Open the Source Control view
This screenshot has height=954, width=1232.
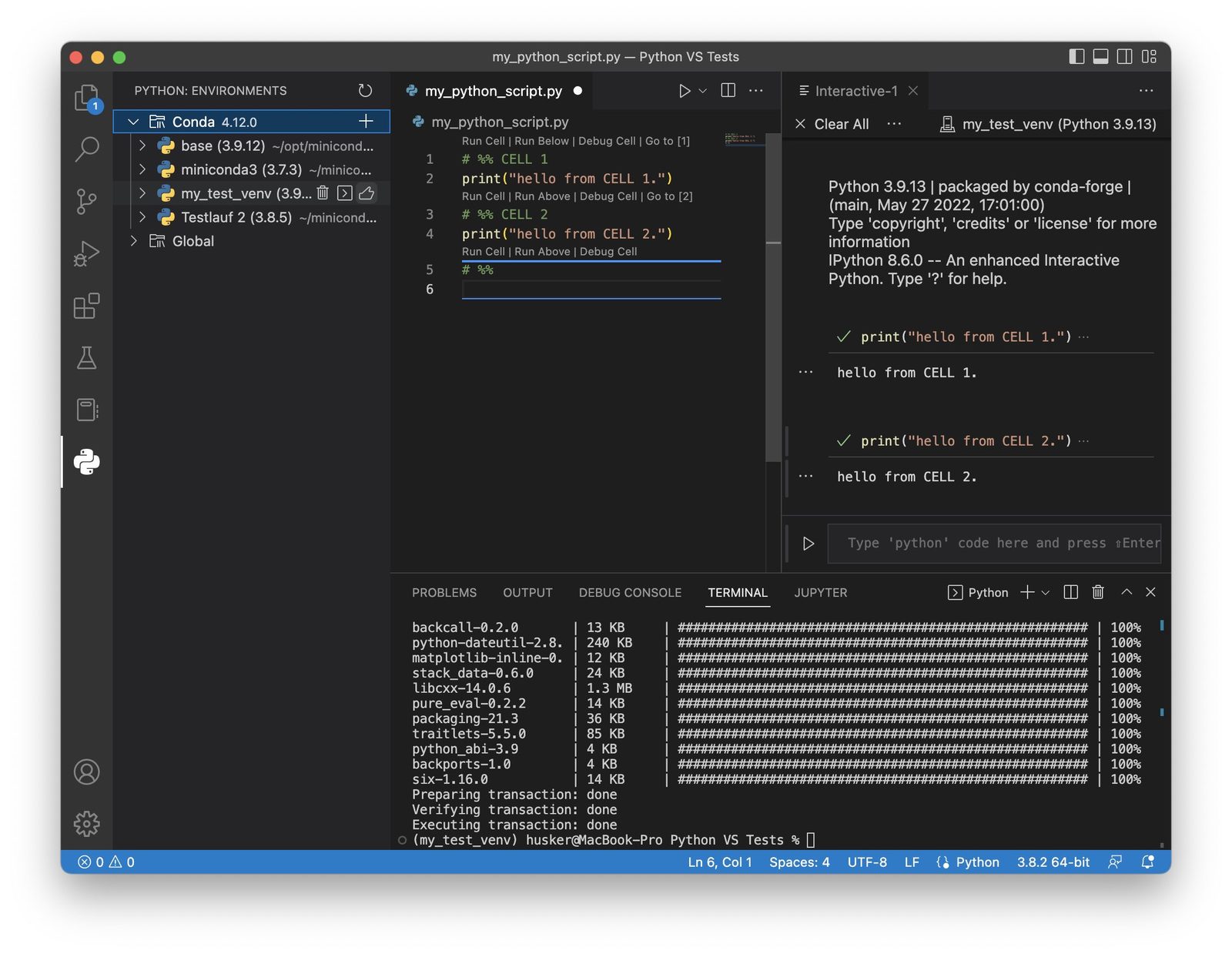(86, 201)
